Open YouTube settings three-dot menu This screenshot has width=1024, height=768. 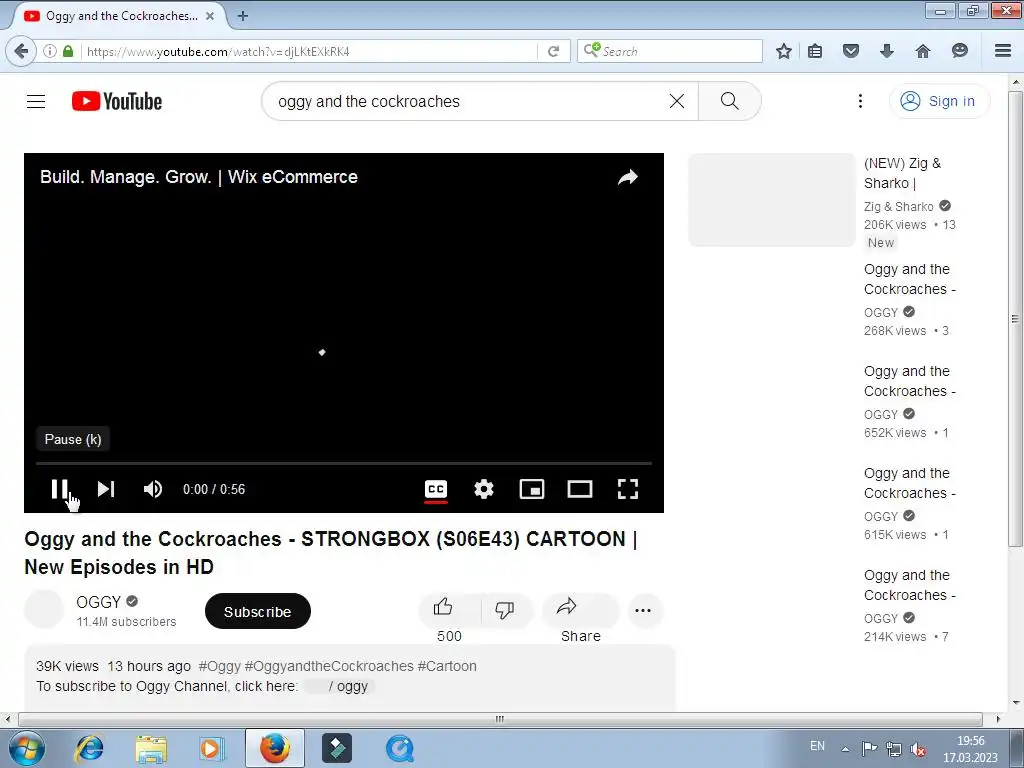tap(860, 101)
